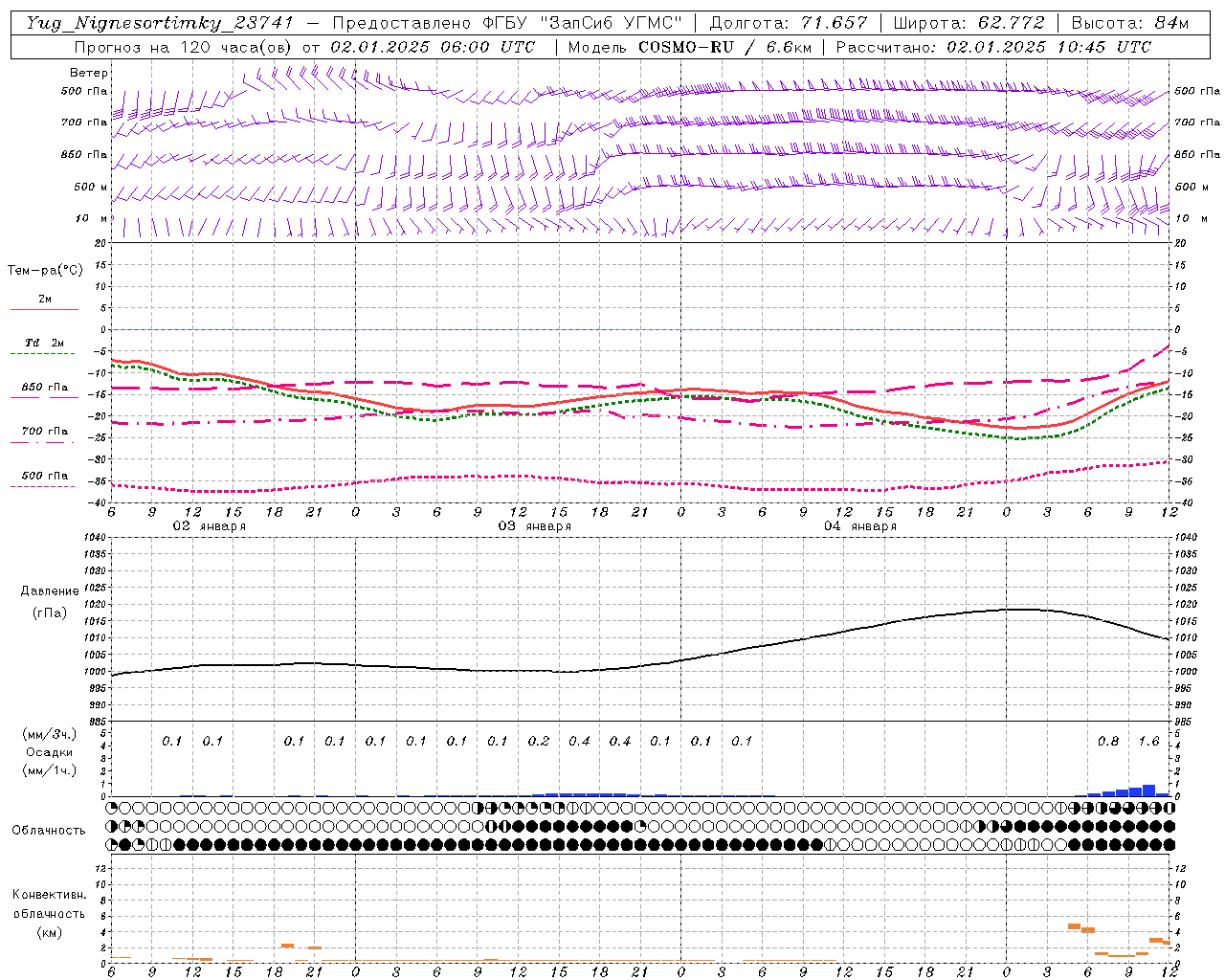Select the Высота: 84м label
This screenshot has width=1225, height=980.
1130,23
